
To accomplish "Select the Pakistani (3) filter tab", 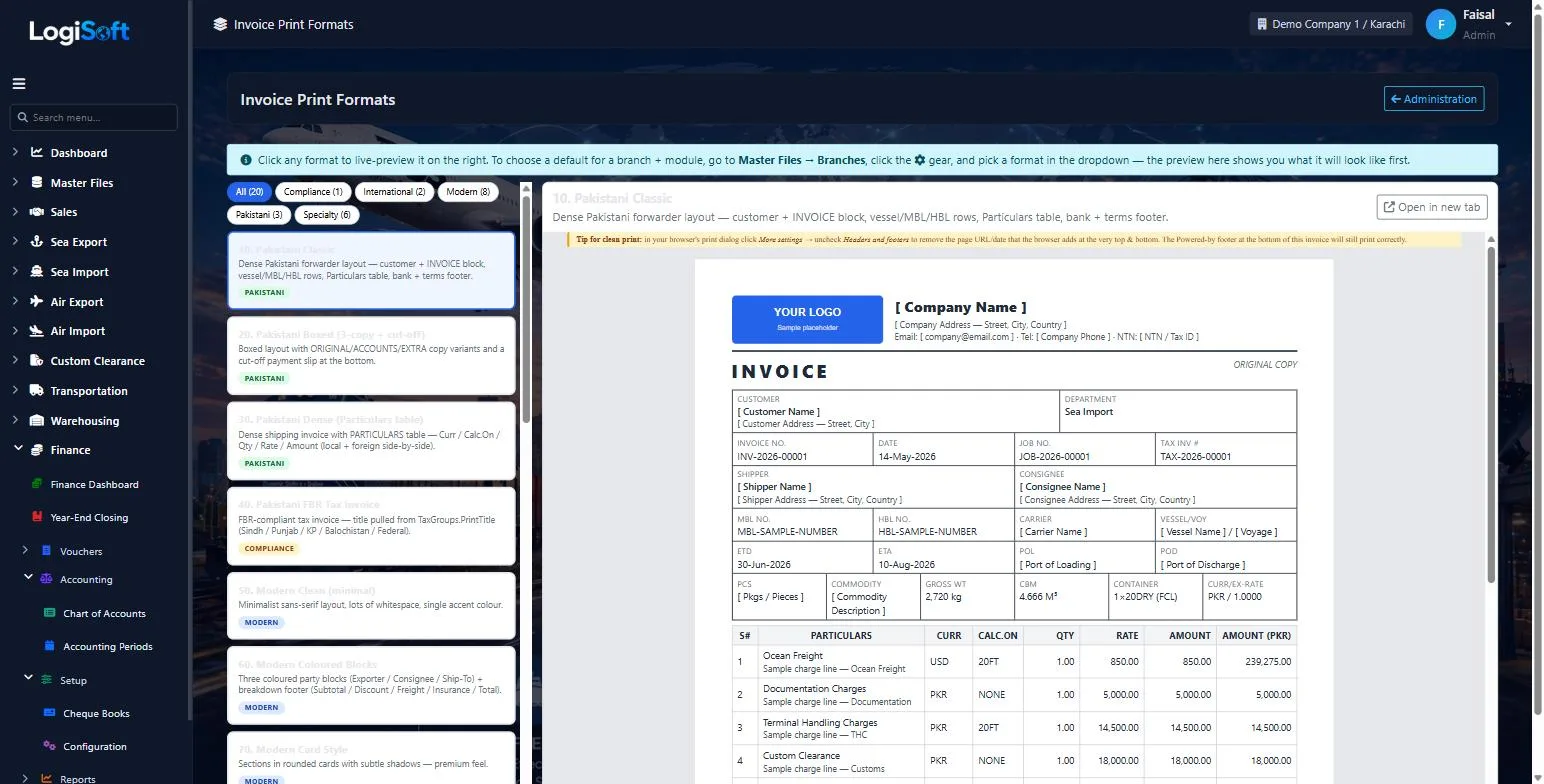I will (259, 215).
